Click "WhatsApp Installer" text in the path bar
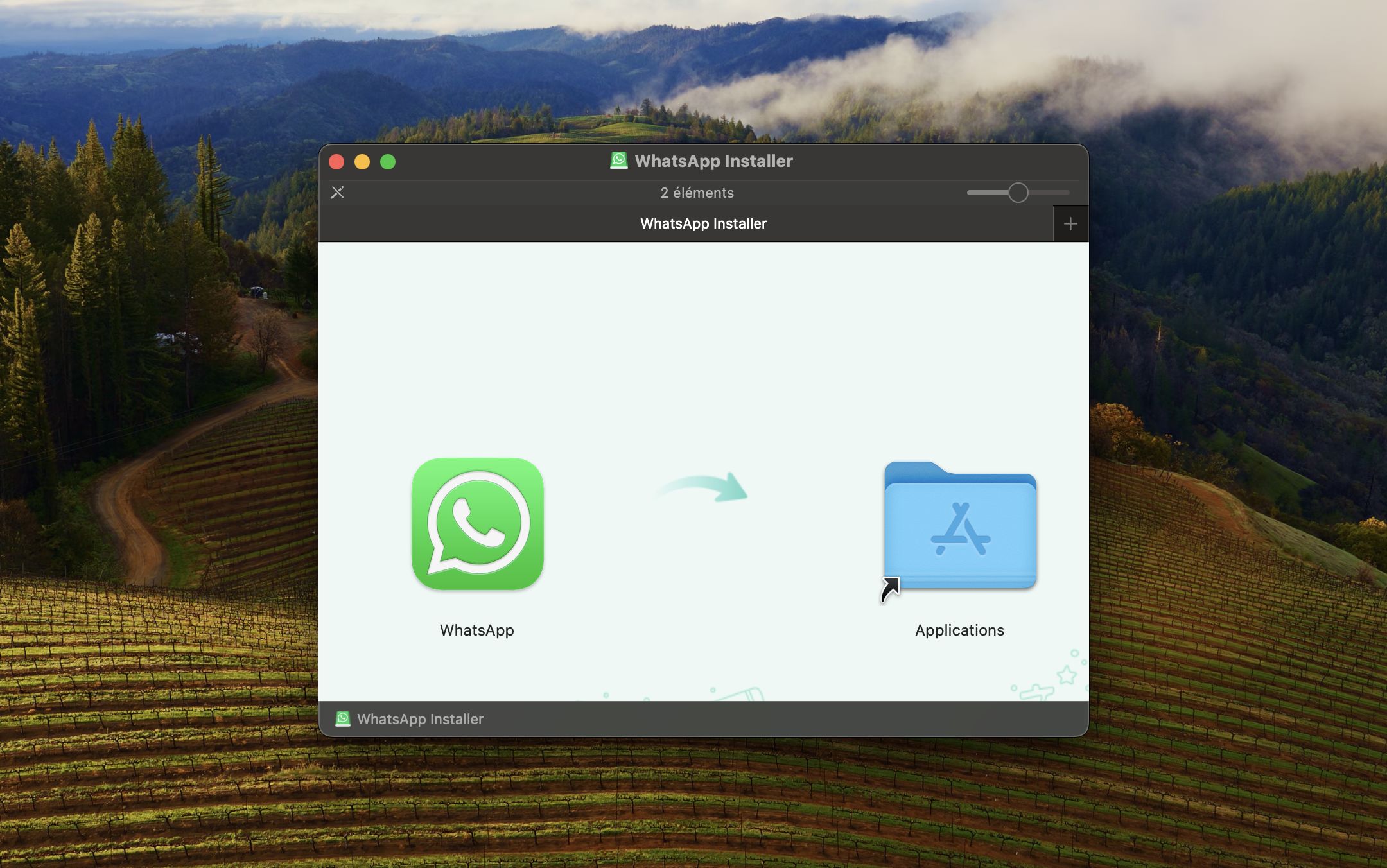Screen dimensions: 1387x868 pyautogui.click(x=420, y=719)
